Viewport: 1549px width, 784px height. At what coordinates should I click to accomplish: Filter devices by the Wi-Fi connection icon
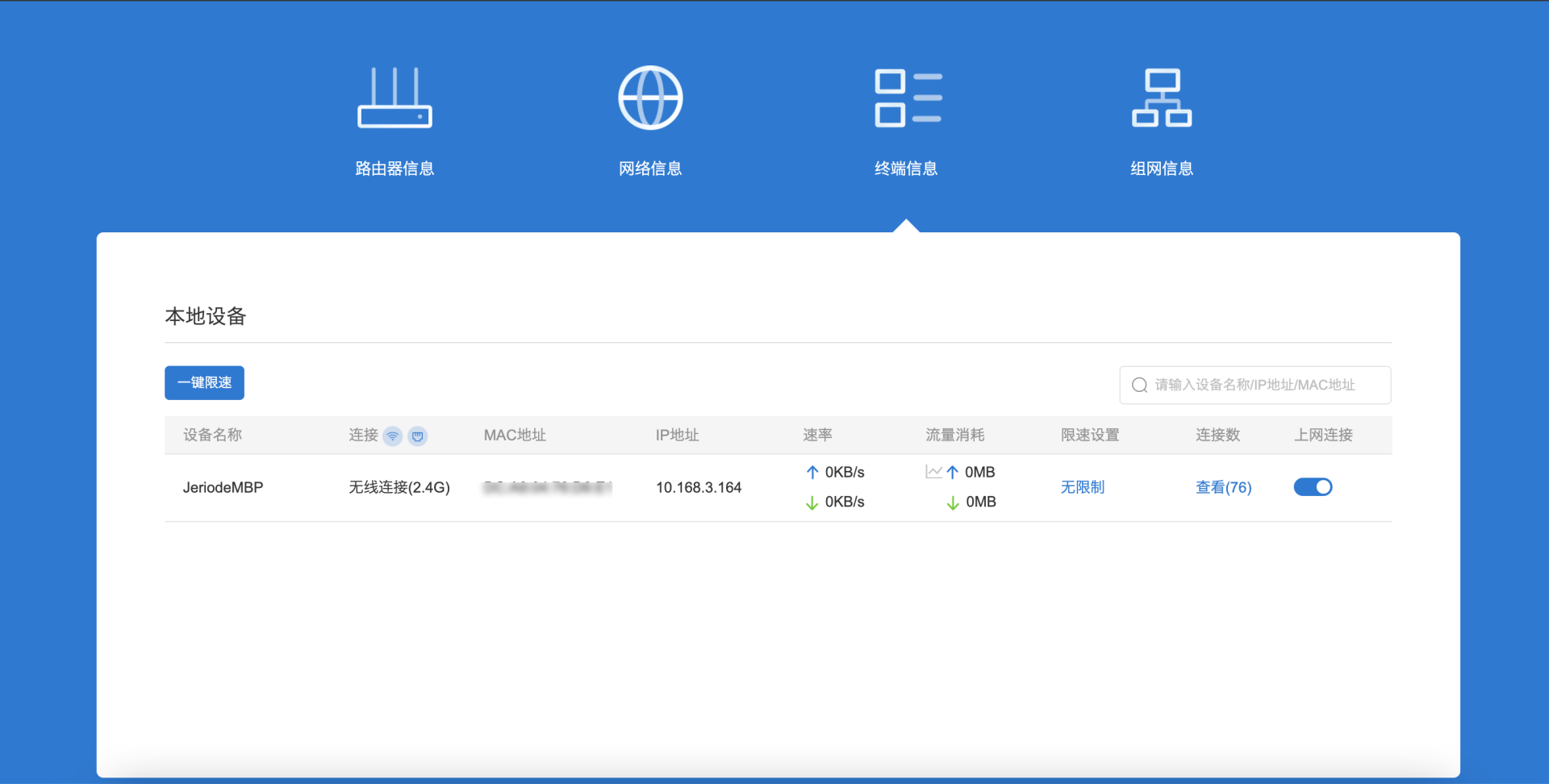pyautogui.click(x=393, y=436)
